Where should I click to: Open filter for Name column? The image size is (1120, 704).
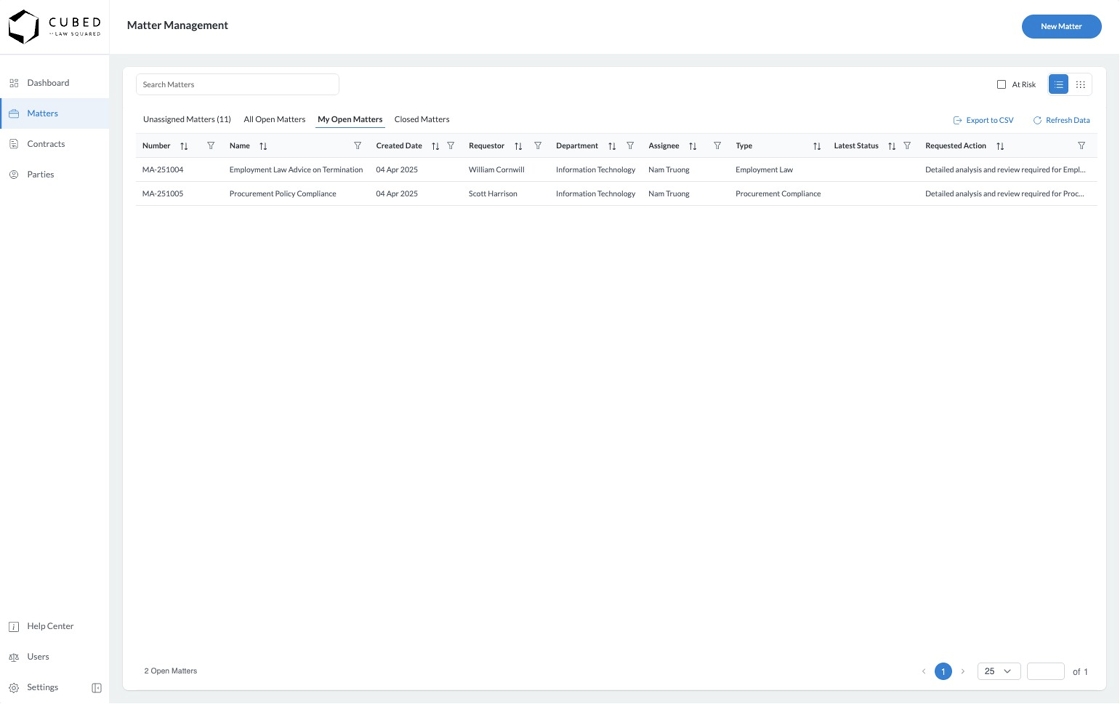pyautogui.click(x=358, y=146)
